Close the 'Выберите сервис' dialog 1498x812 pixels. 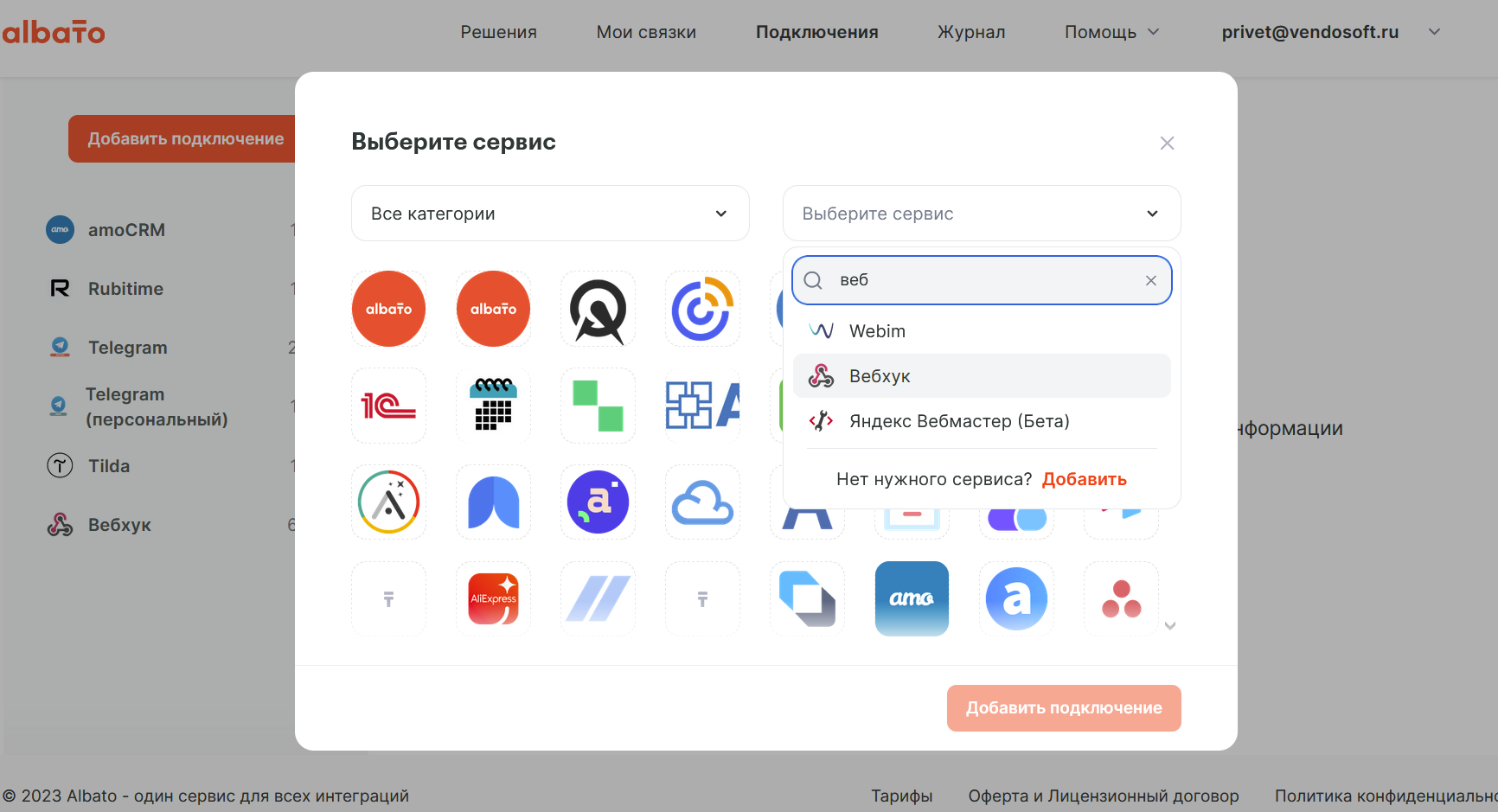pyautogui.click(x=1167, y=143)
